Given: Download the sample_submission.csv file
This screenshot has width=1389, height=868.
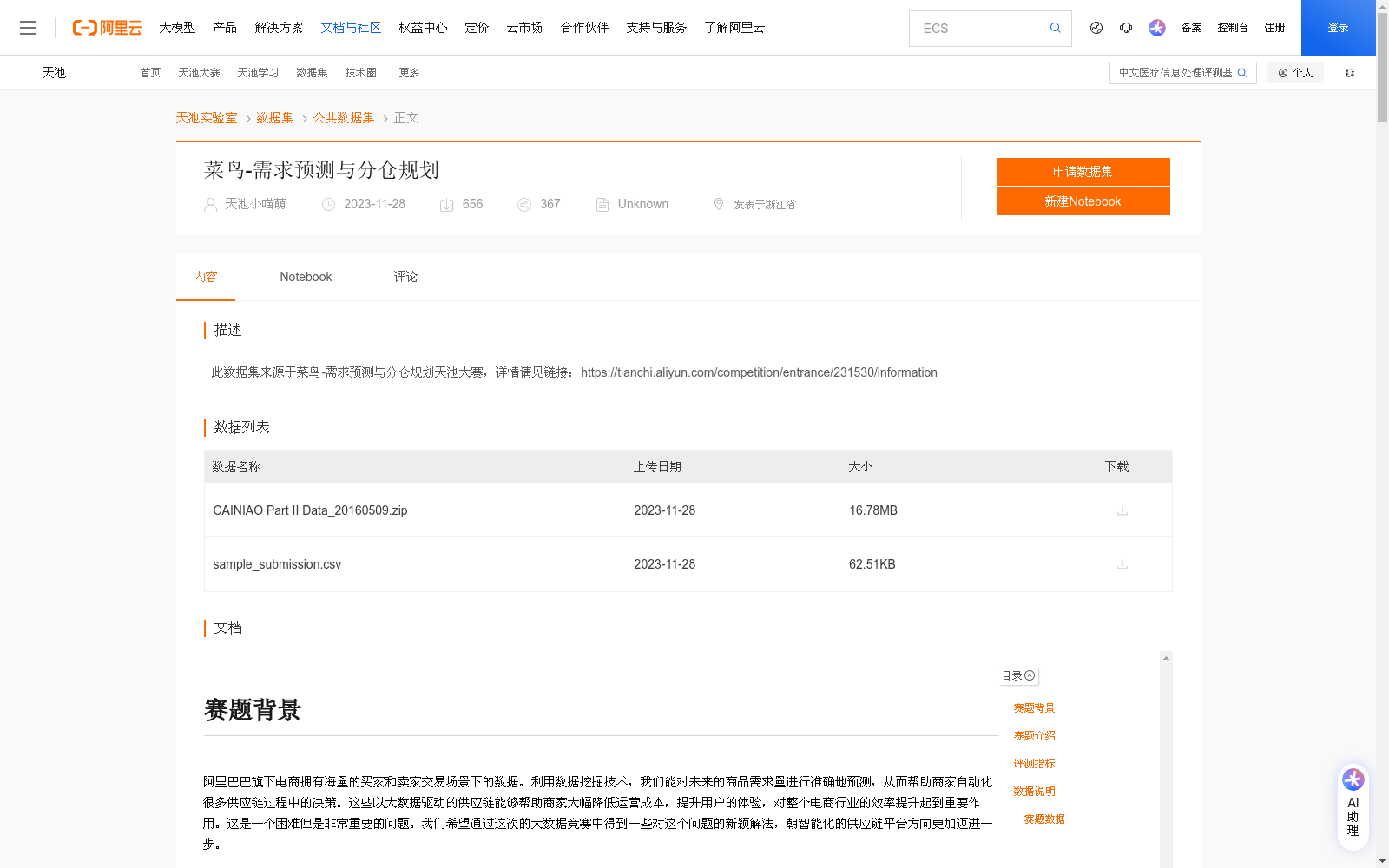Looking at the screenshot, I should (1122, 564).
